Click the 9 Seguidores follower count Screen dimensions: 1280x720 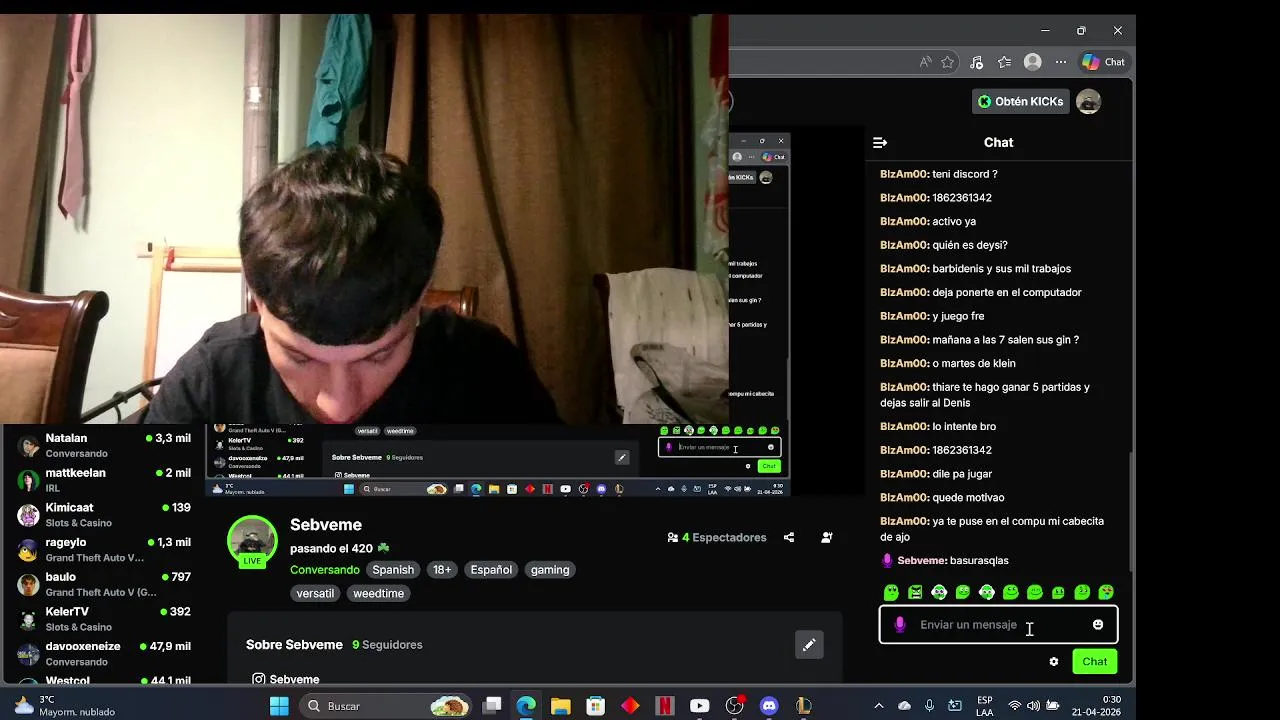click(x=387, y=645)
